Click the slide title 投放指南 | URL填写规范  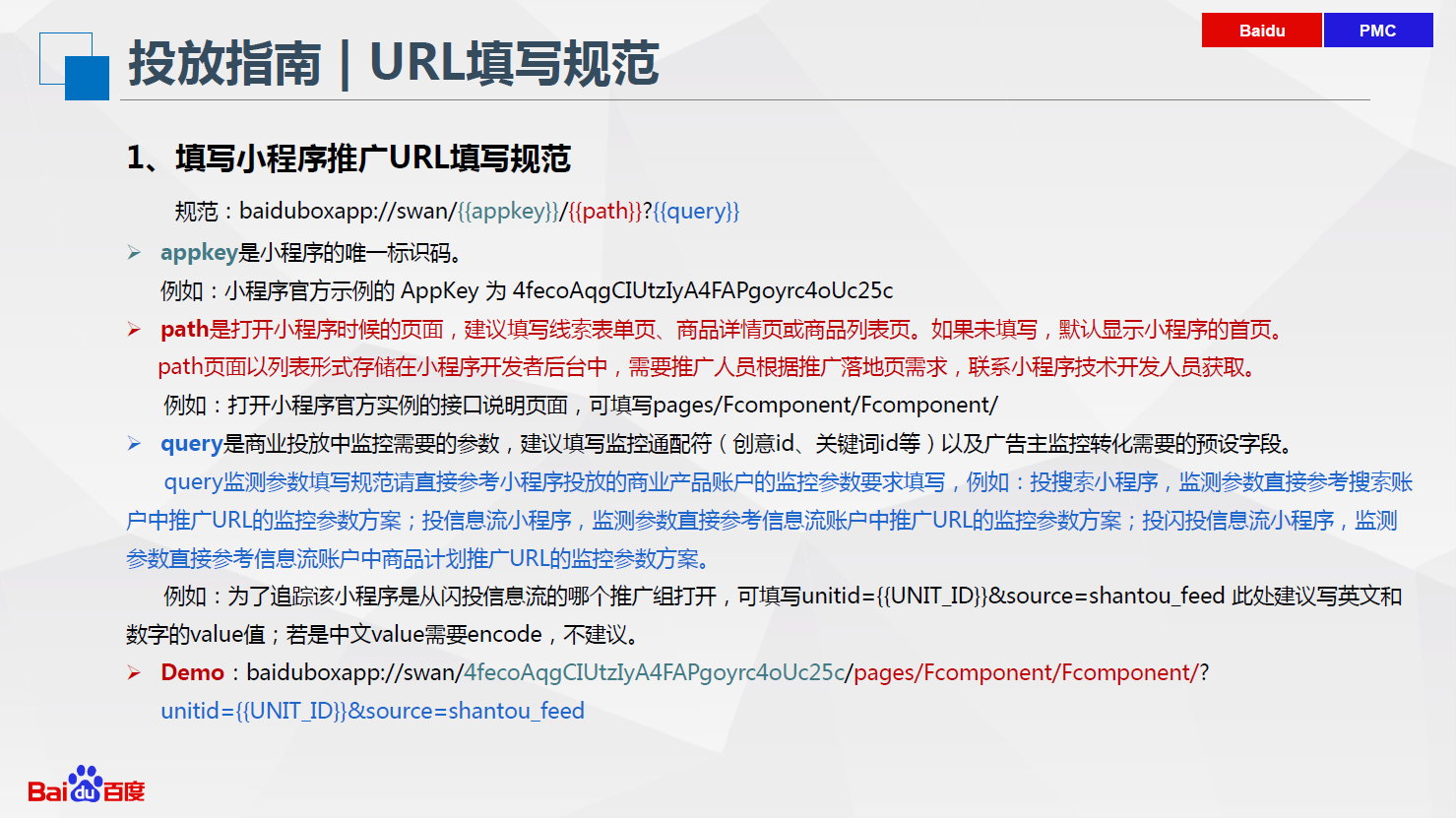(393, 64)
